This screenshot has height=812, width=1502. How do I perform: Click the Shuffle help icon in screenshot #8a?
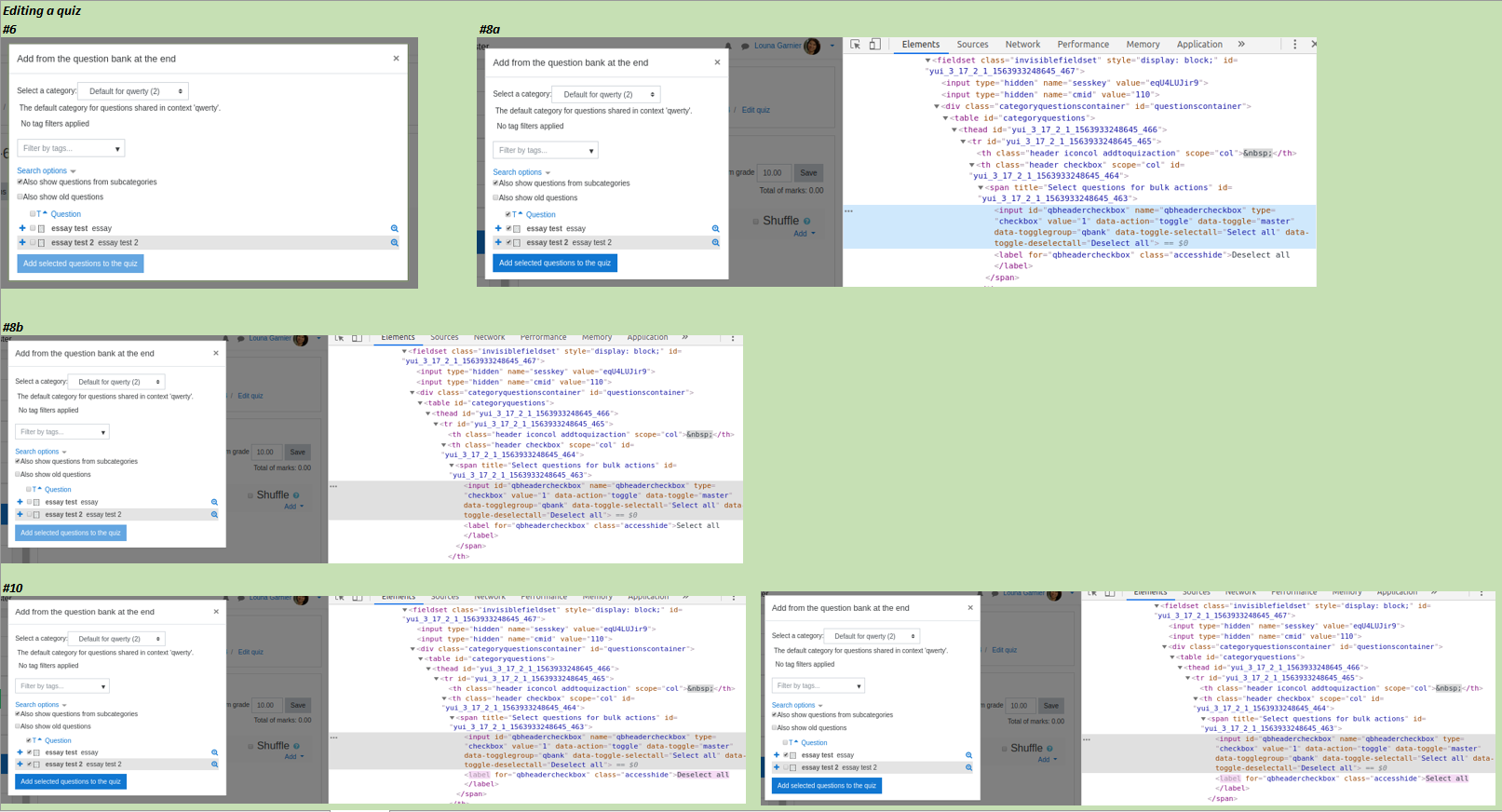pyautogui.click(x=806, y=221)
